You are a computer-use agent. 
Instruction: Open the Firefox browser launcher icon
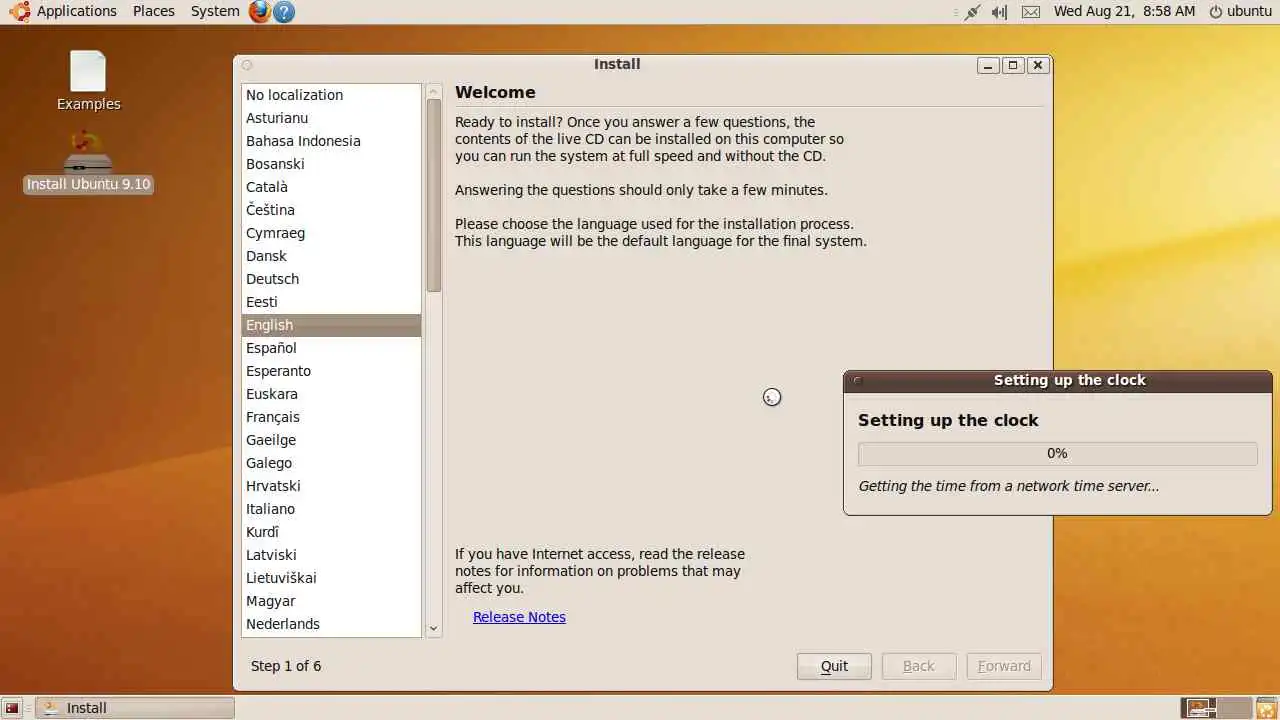tap(260, 11)
